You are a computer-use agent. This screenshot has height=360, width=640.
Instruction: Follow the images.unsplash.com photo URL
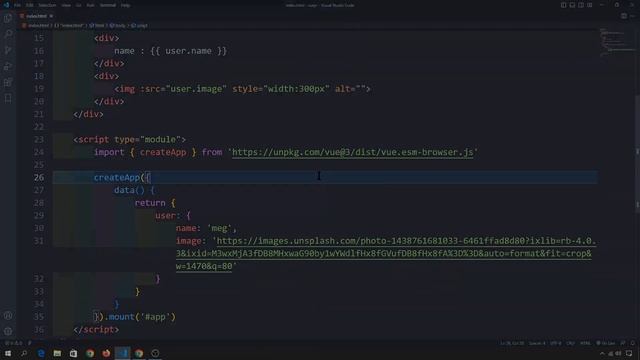pos(386,253)
